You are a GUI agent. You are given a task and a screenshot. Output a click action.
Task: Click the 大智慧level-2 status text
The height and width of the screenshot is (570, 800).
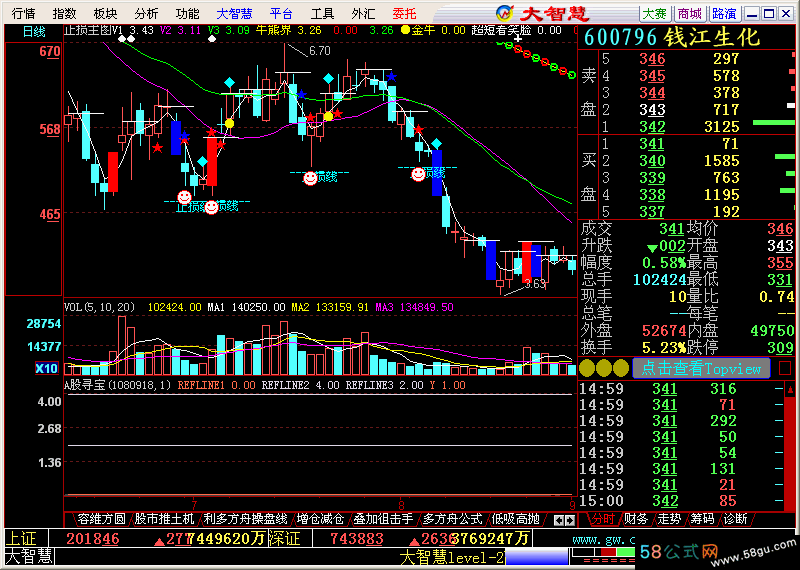point(452,558)
